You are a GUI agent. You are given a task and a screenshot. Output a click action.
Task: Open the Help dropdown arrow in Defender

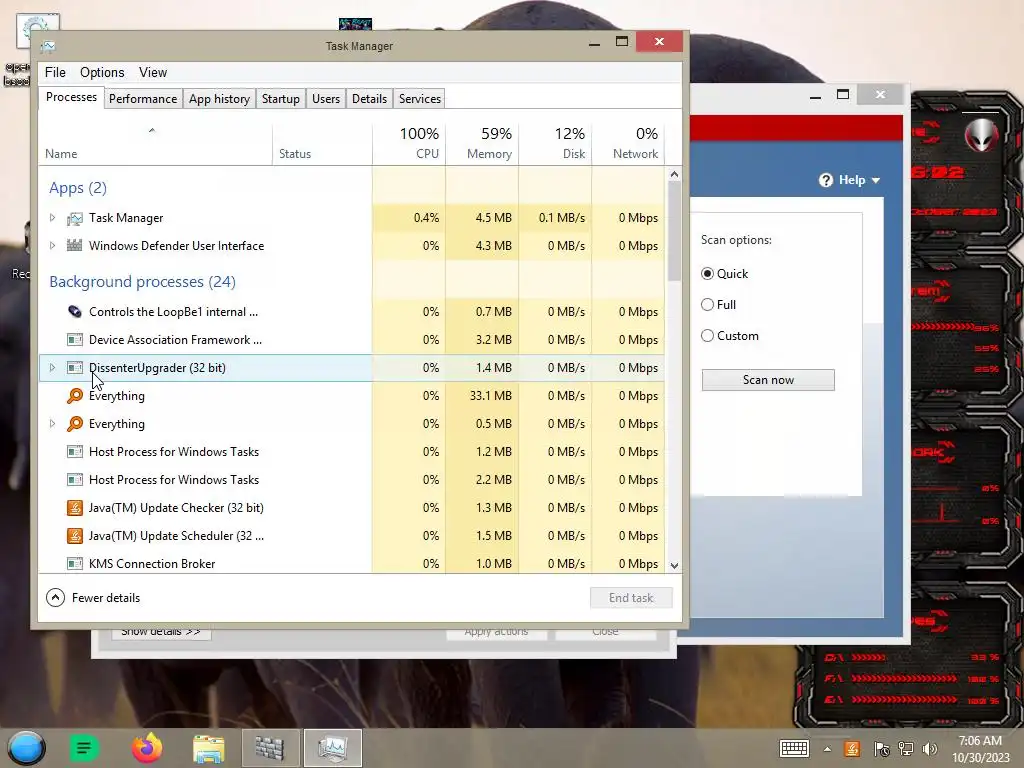coord(876,180)
